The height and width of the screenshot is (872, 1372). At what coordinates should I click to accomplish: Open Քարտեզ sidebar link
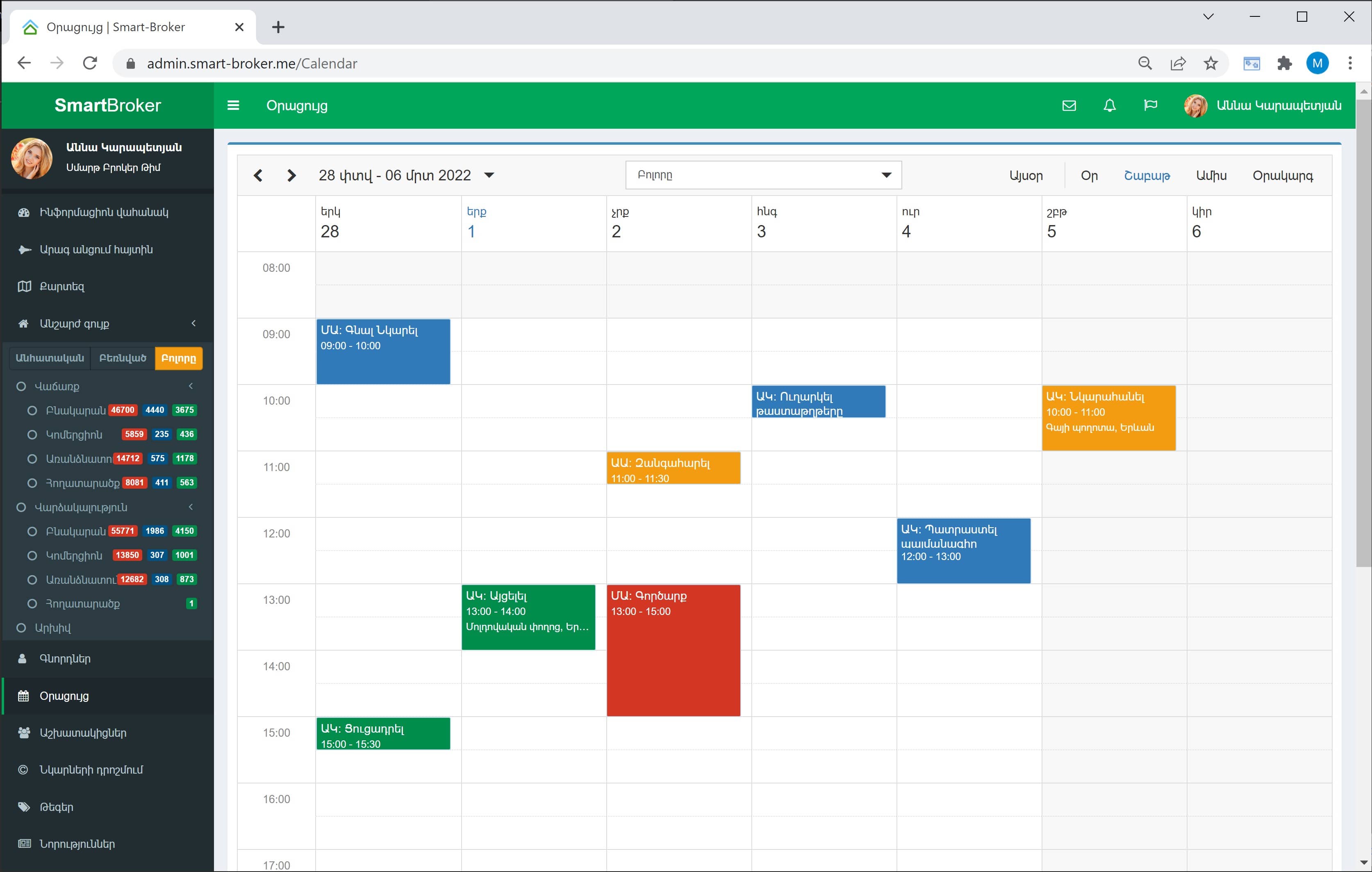(x=62, y=287)
